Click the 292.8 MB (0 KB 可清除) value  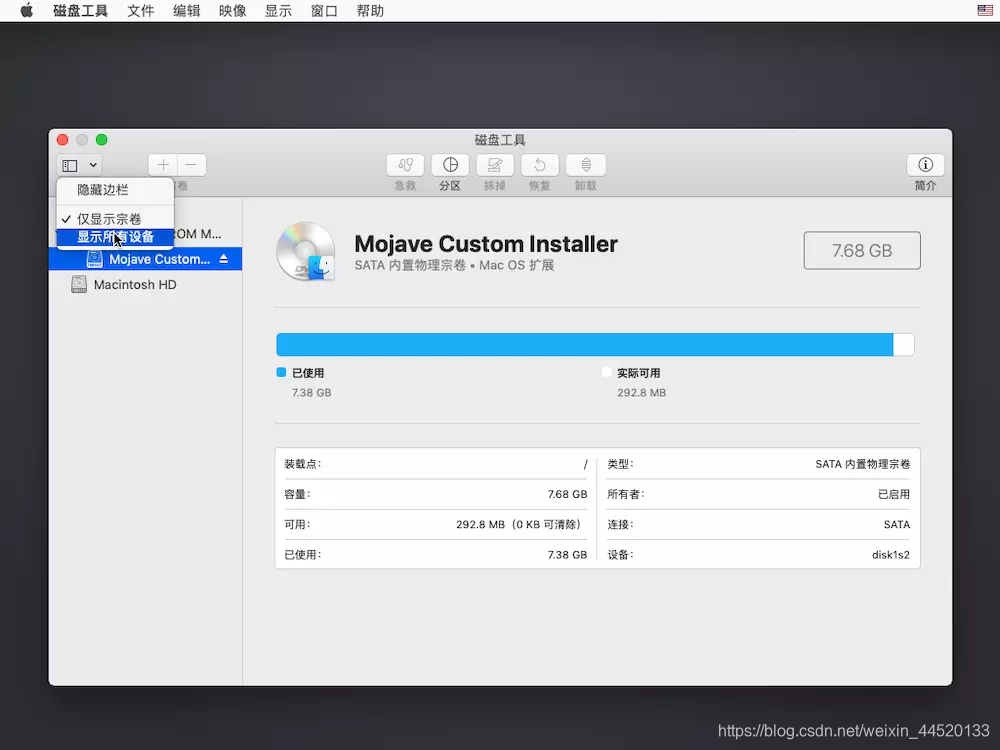click(521, 524)
